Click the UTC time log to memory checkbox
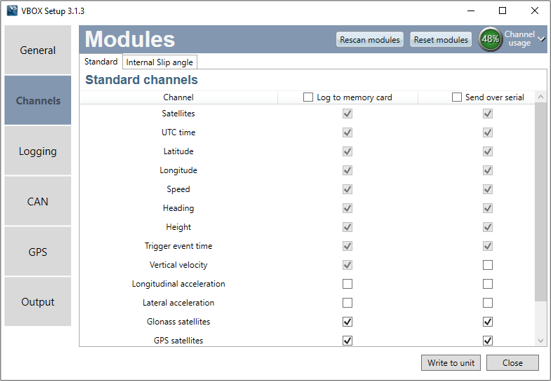 (347, 133)
